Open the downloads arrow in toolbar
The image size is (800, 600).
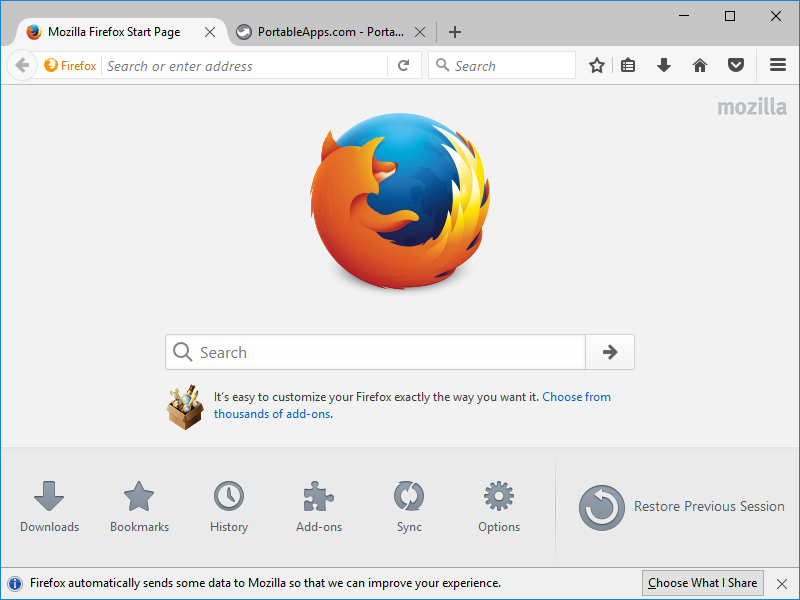[x=664, y=66]
